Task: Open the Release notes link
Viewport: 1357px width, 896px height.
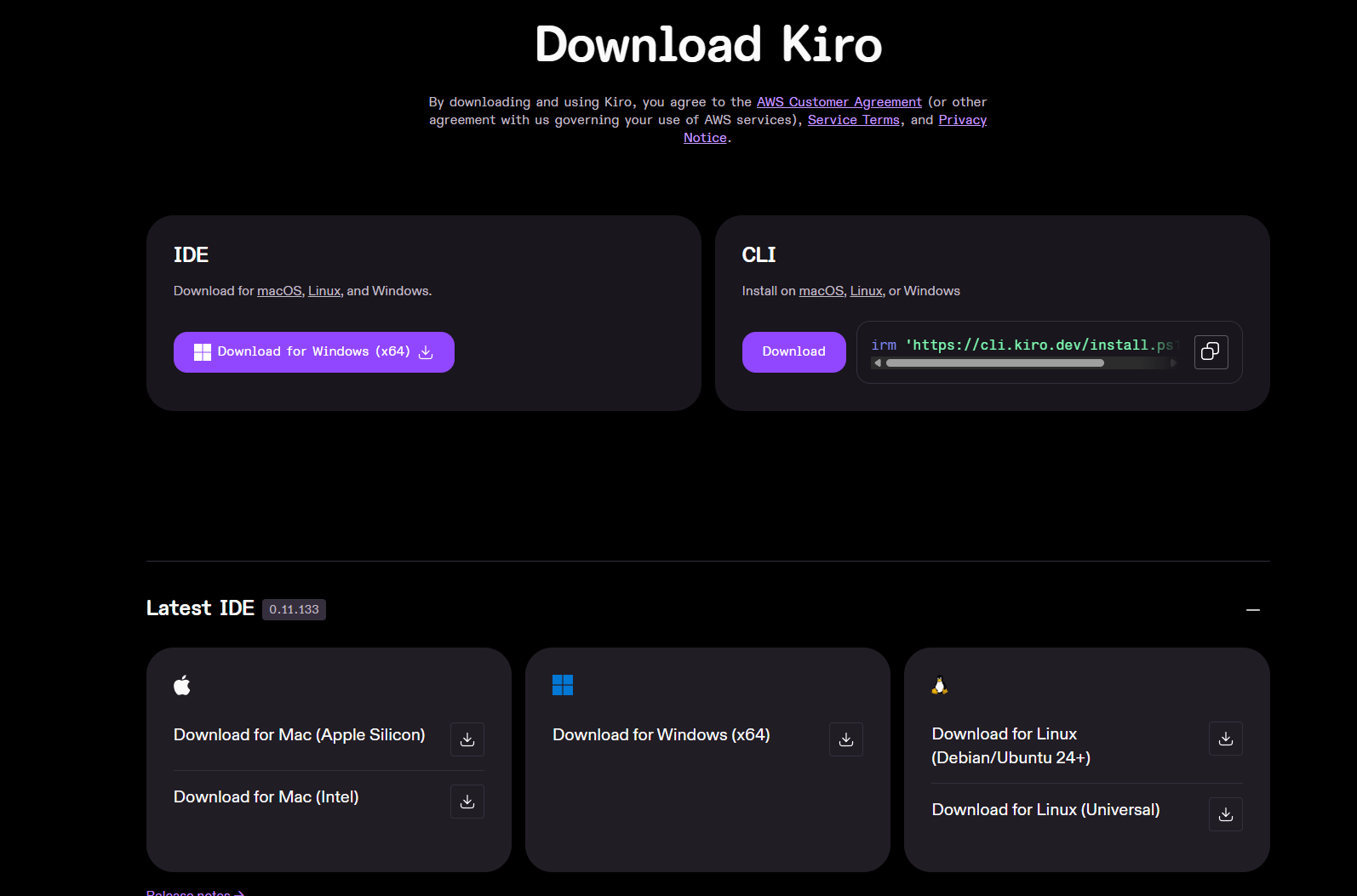Action: tap(196, 893)
